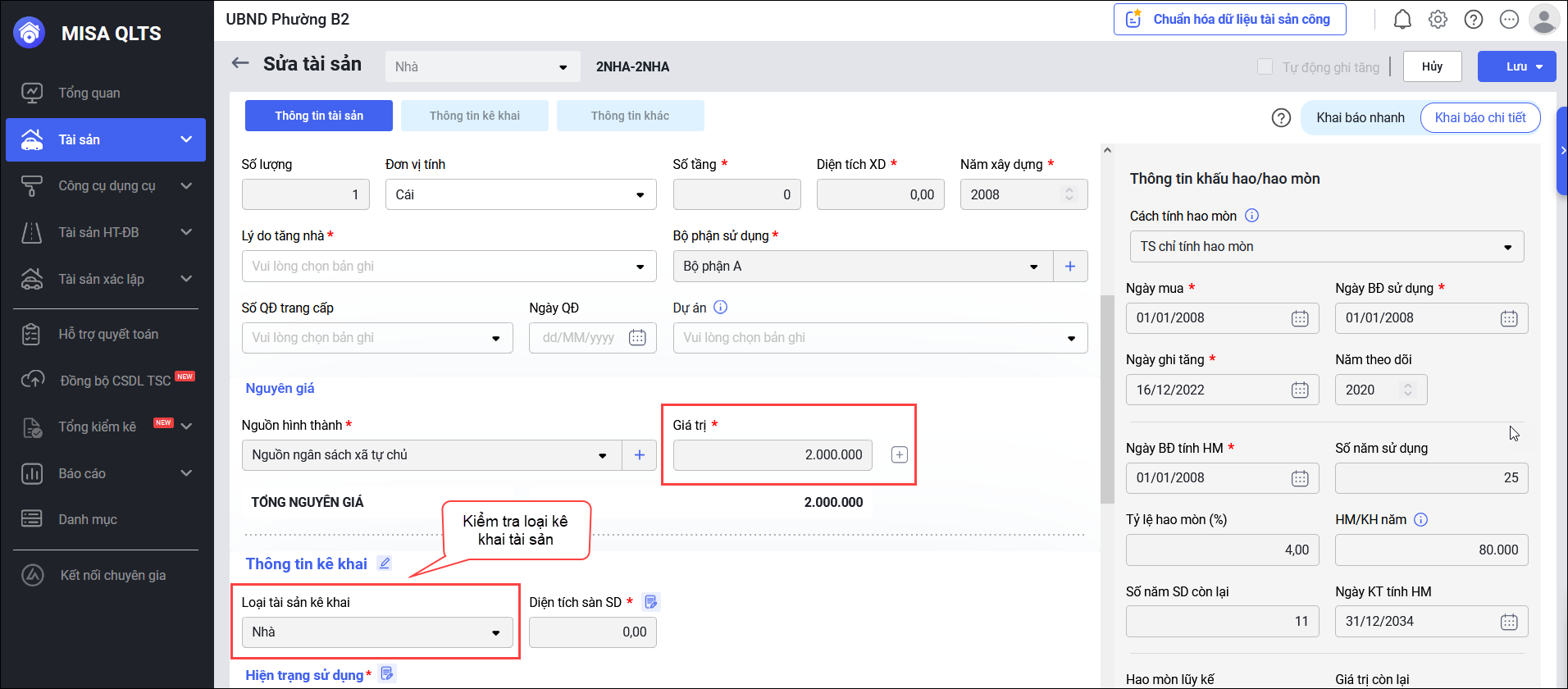The width and height of the screenshot is (1568, 689).
Task: Switch to Thông tin kê khai tab
Action: 474,116
